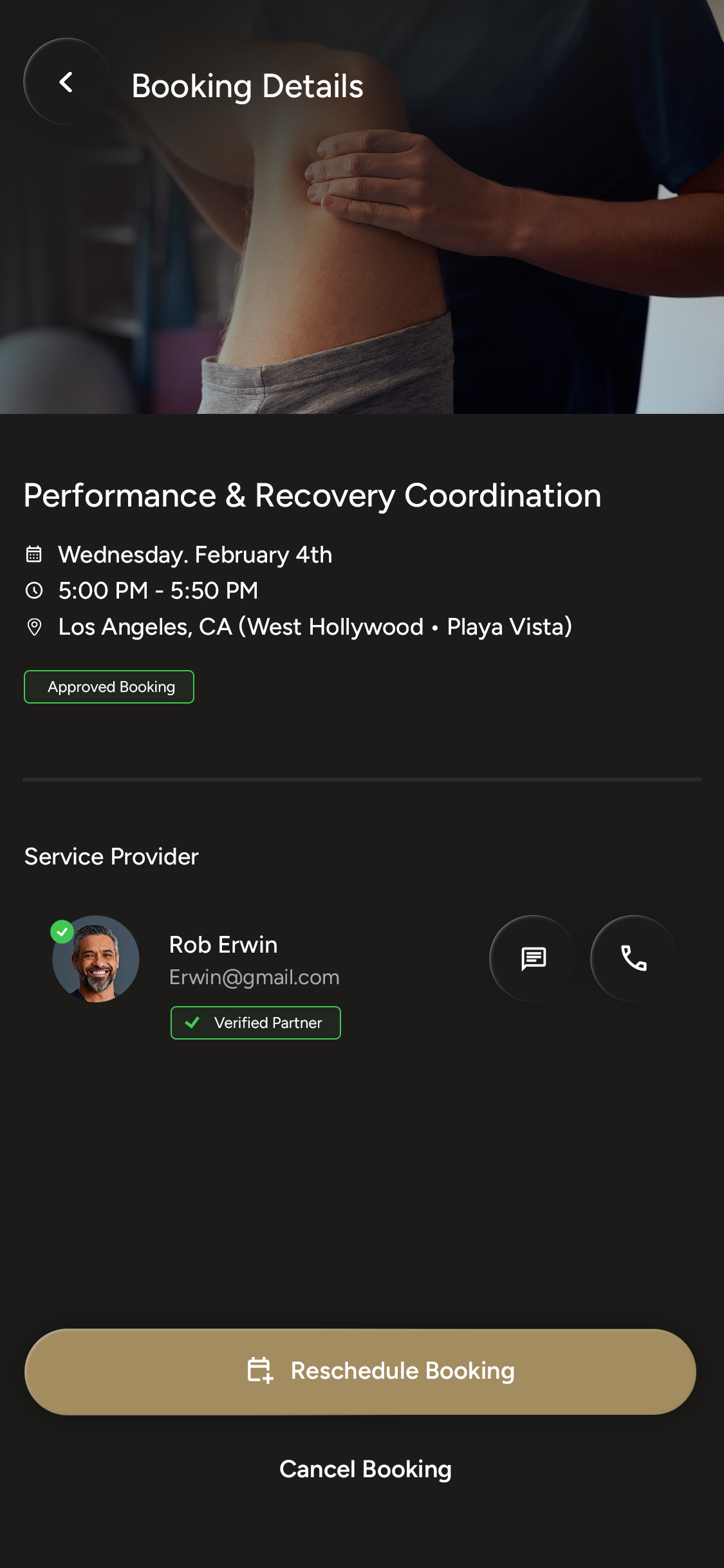
Task: Tap the Wednesday, February 4th date
Action: tap(195, 554)
